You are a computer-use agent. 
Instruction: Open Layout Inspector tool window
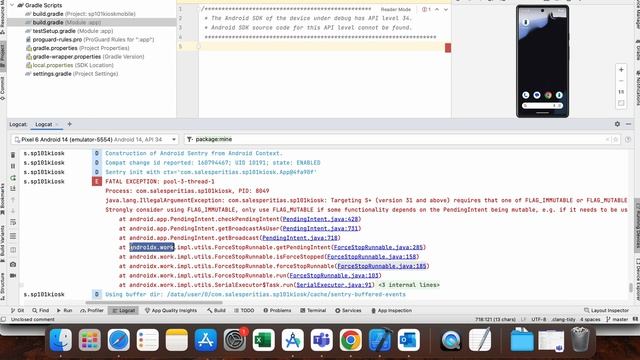(606, 311)
